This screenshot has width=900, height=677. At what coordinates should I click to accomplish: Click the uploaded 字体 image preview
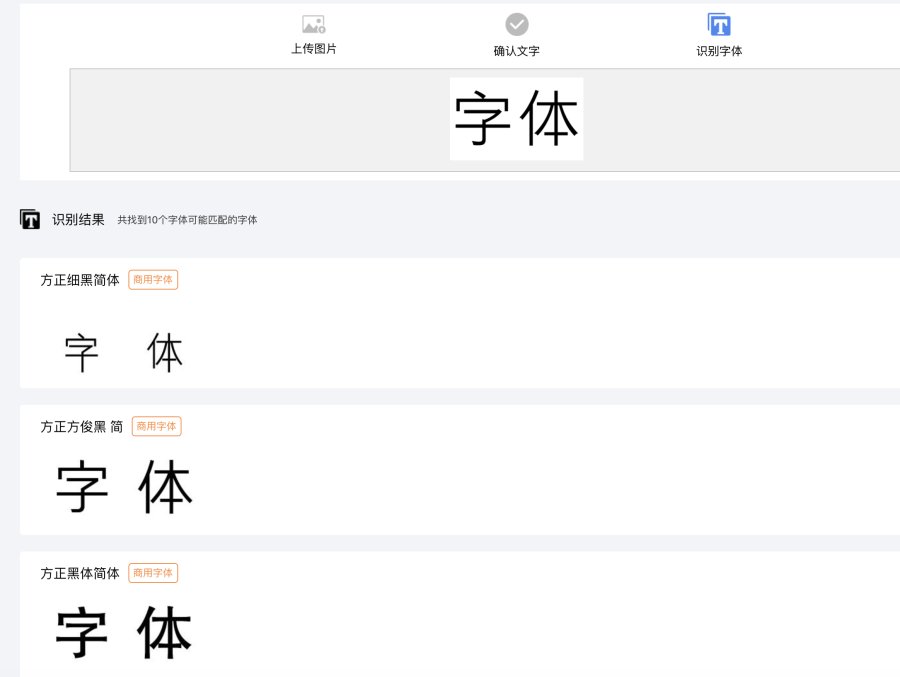pyautogui.click(x=516, y=119)
